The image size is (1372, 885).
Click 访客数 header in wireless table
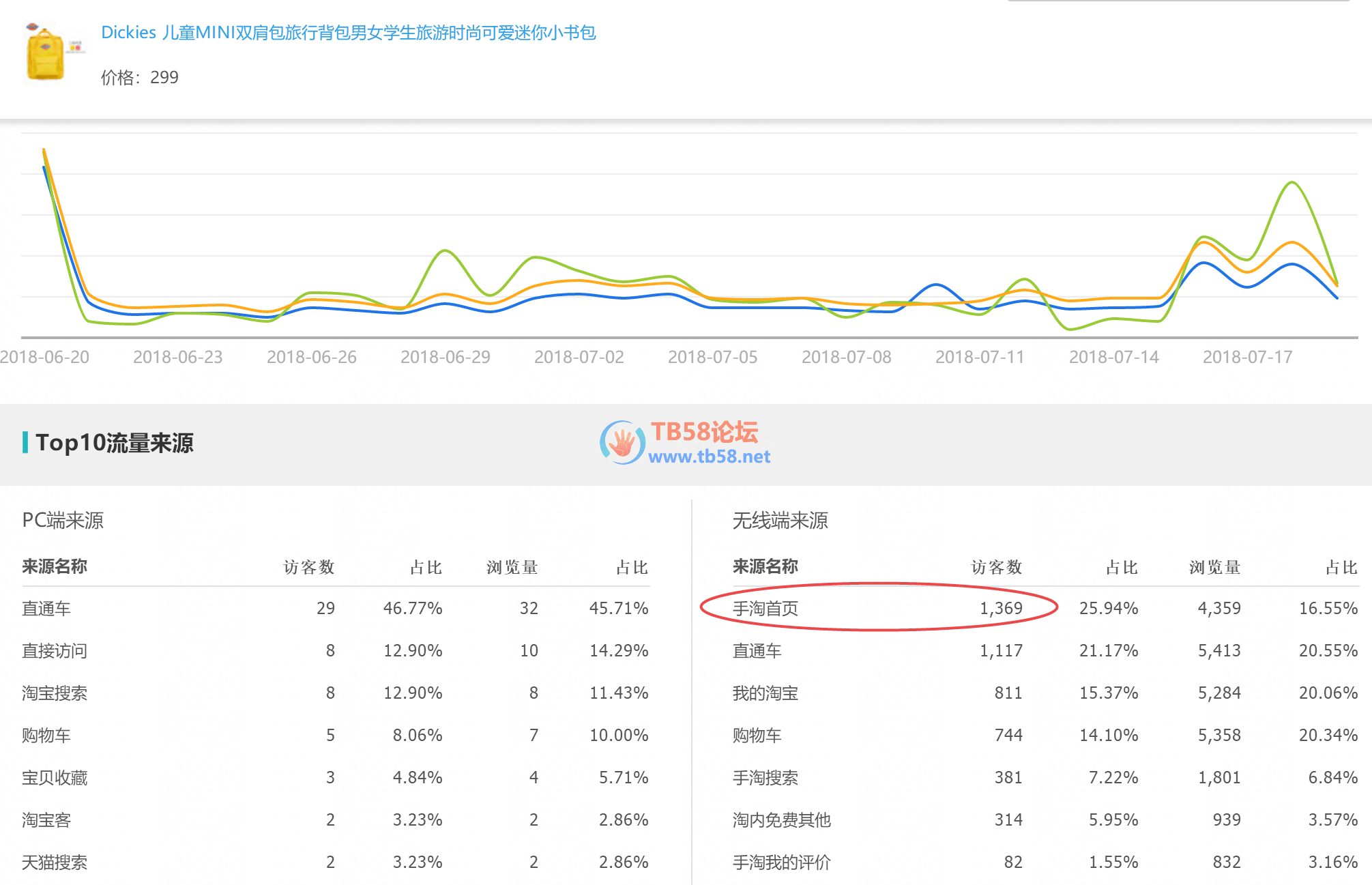click(997, 567)
